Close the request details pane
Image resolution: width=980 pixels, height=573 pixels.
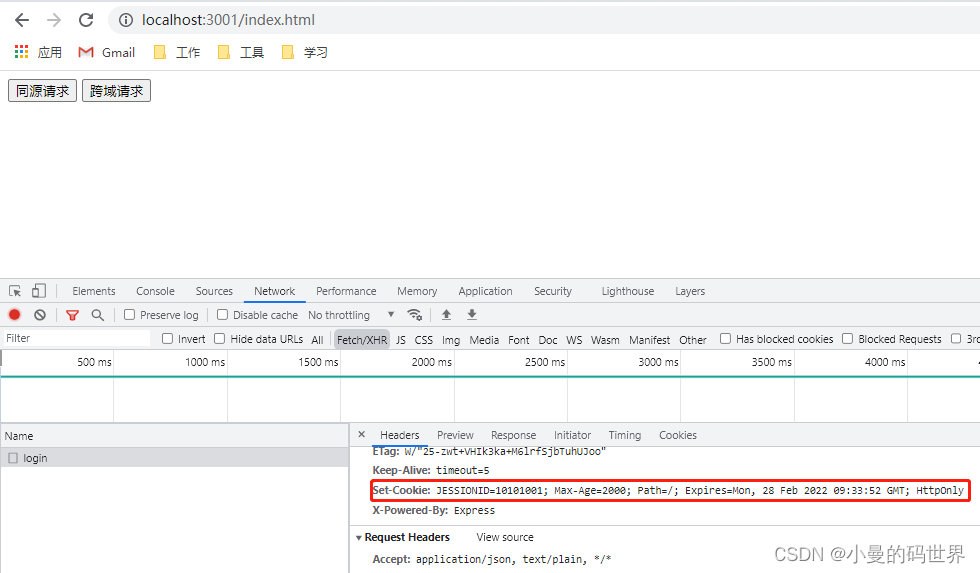click(x=362, y=435)
